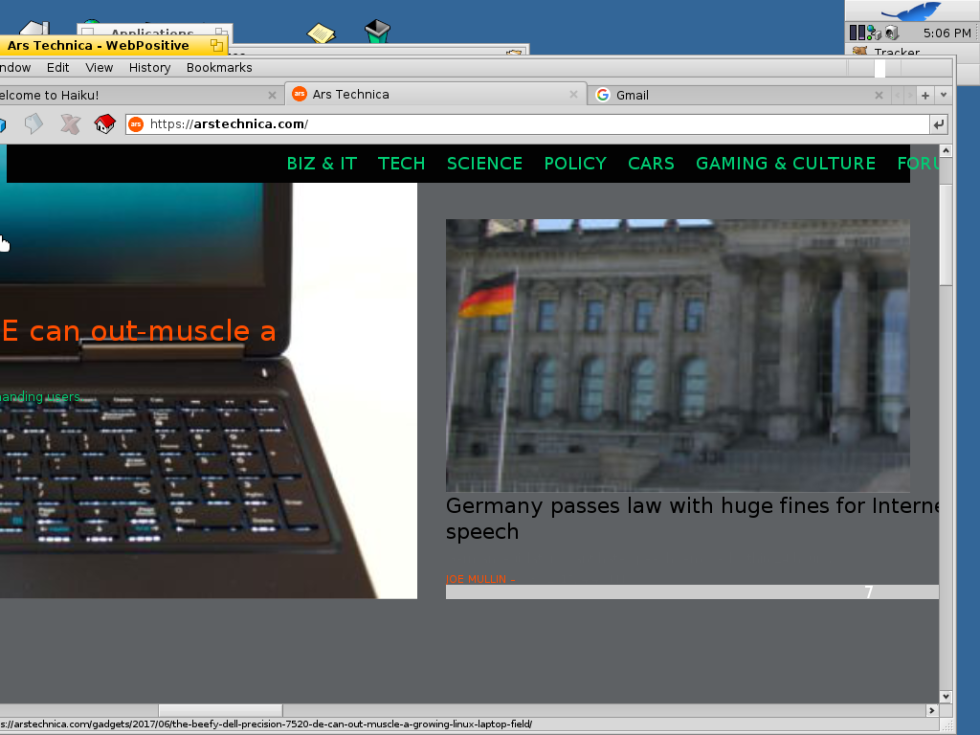This screenshot has height=735, width=980.
Task: Select SCIENCE in the Ars Technica navigation
Action: pyautogui.click(x=484, y=163)
